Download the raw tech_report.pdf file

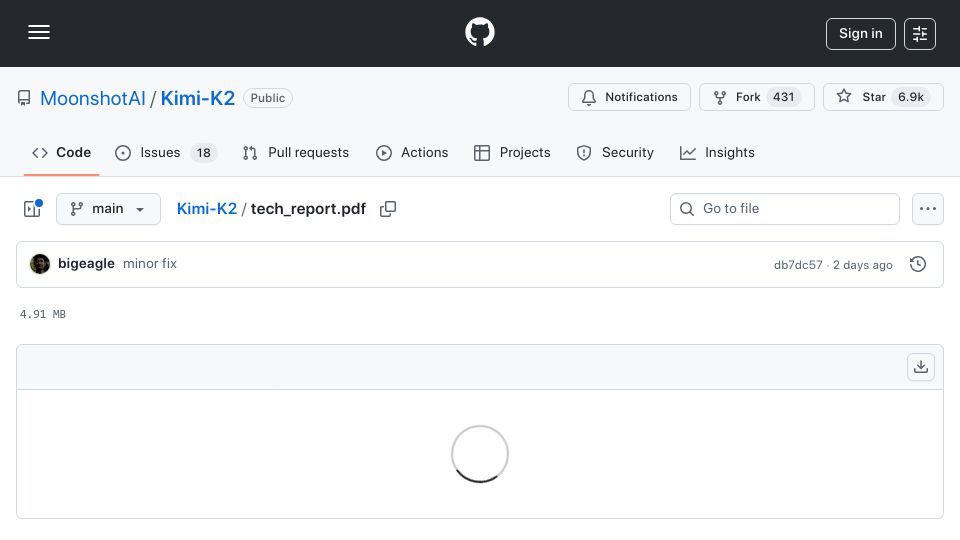click(x=921, y=367)
